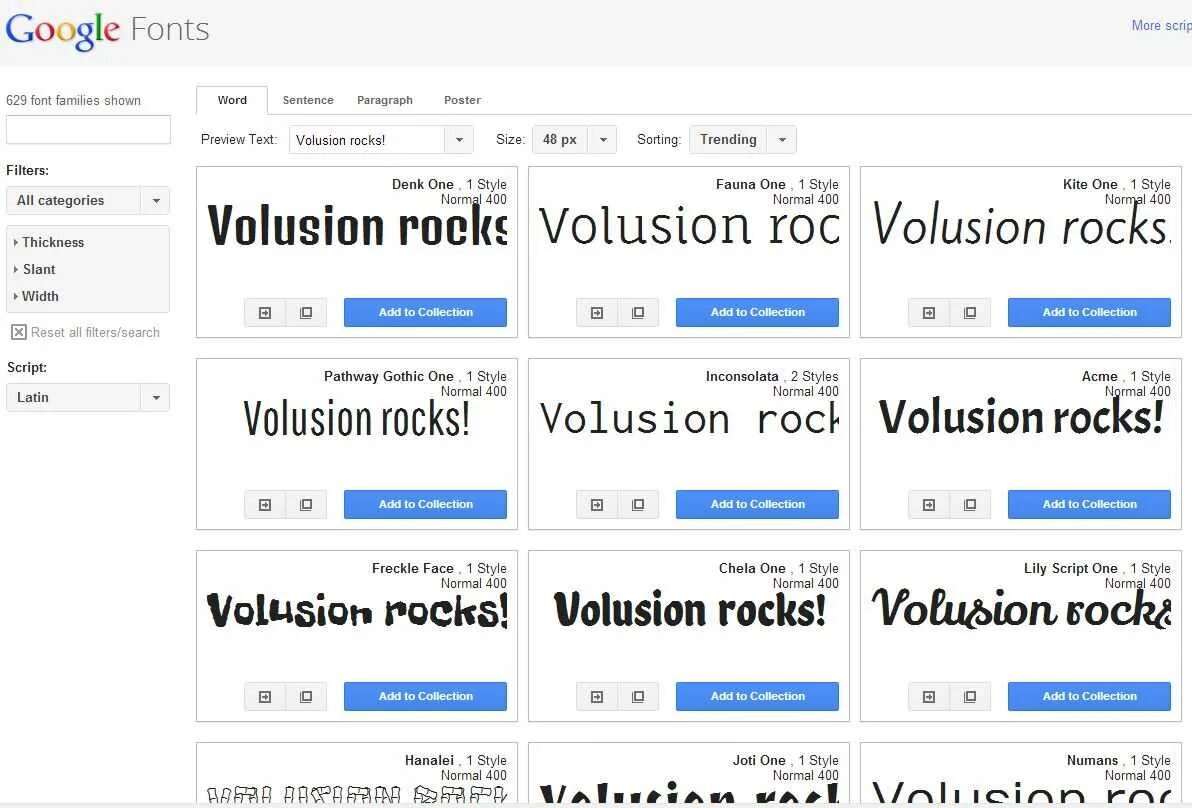Click the Inconsolata font name
This screenshot has height=808, width=1192.
(x=742, y=376)
